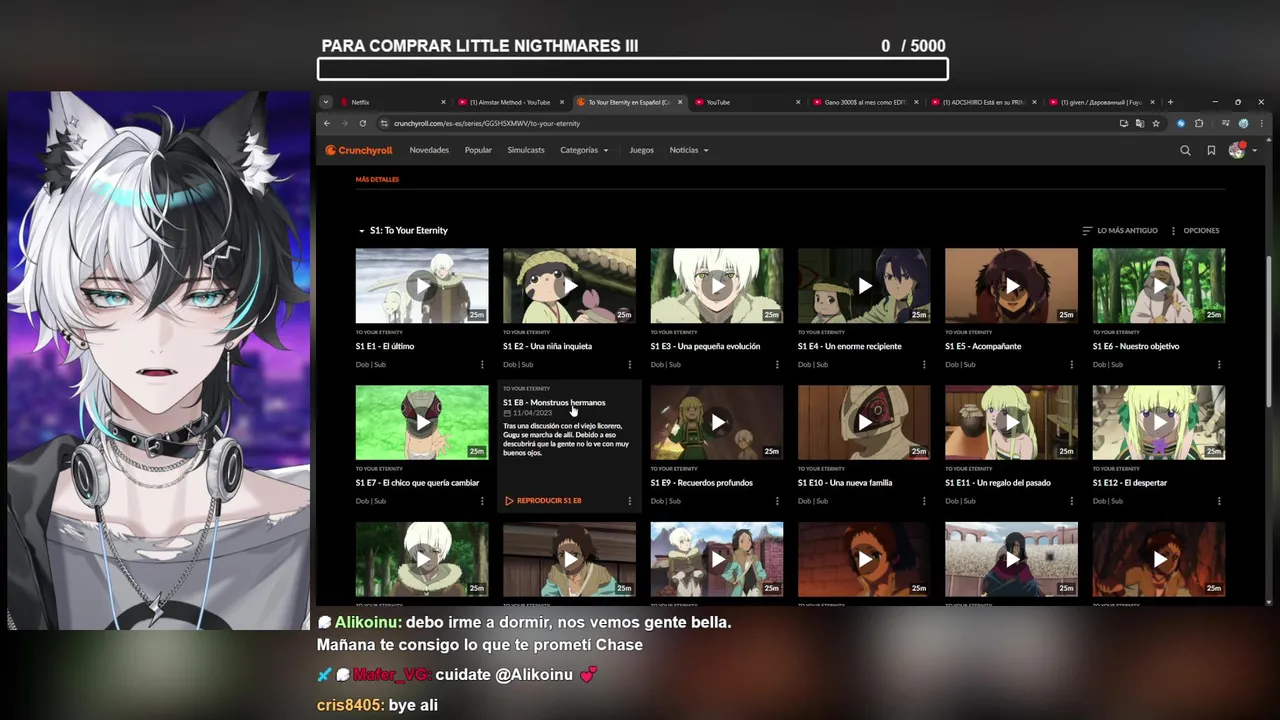This screenshot has width=1280, height=720.
Task: Open browser extensions puzzle icon
Action: click(1199, 123)
